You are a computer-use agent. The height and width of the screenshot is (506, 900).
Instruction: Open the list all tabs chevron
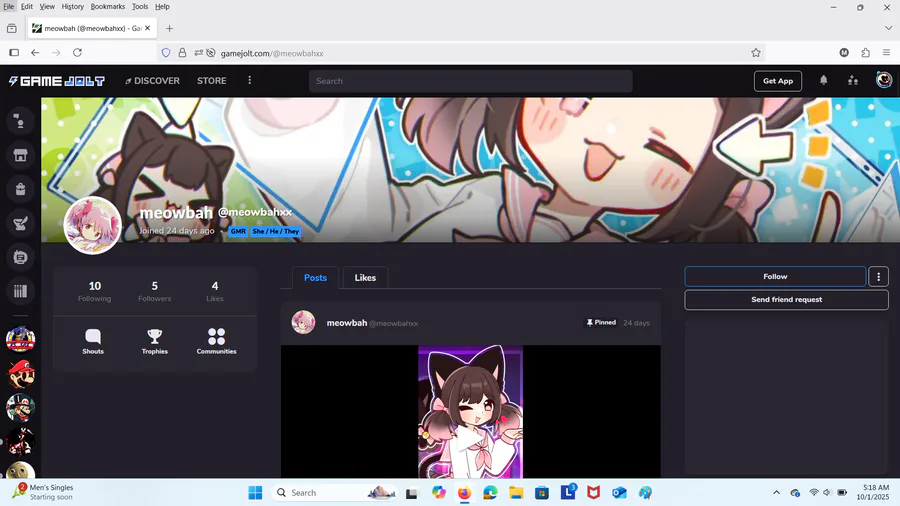click(x=888, y=28)
